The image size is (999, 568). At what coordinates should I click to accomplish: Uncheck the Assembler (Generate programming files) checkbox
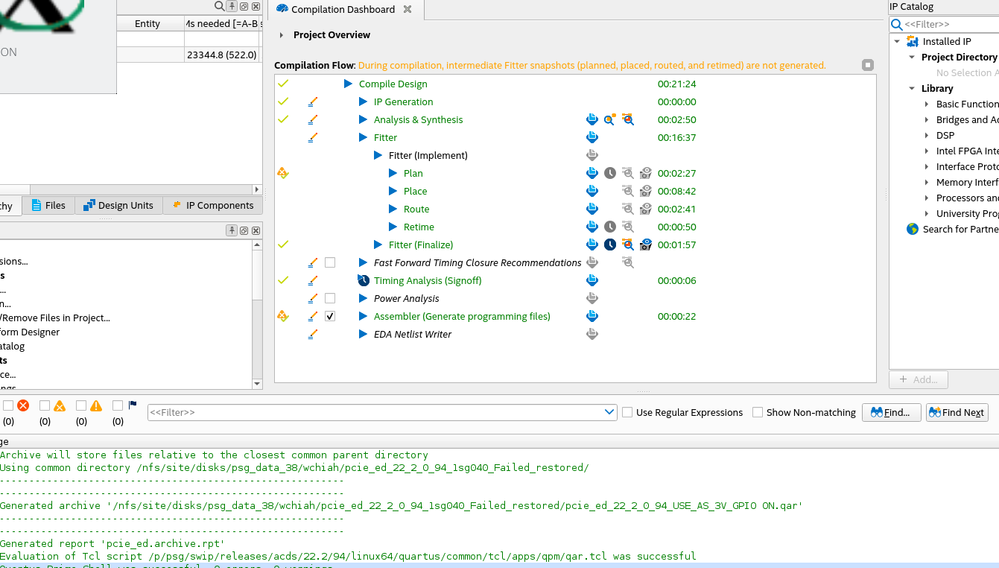coord(330,317)
